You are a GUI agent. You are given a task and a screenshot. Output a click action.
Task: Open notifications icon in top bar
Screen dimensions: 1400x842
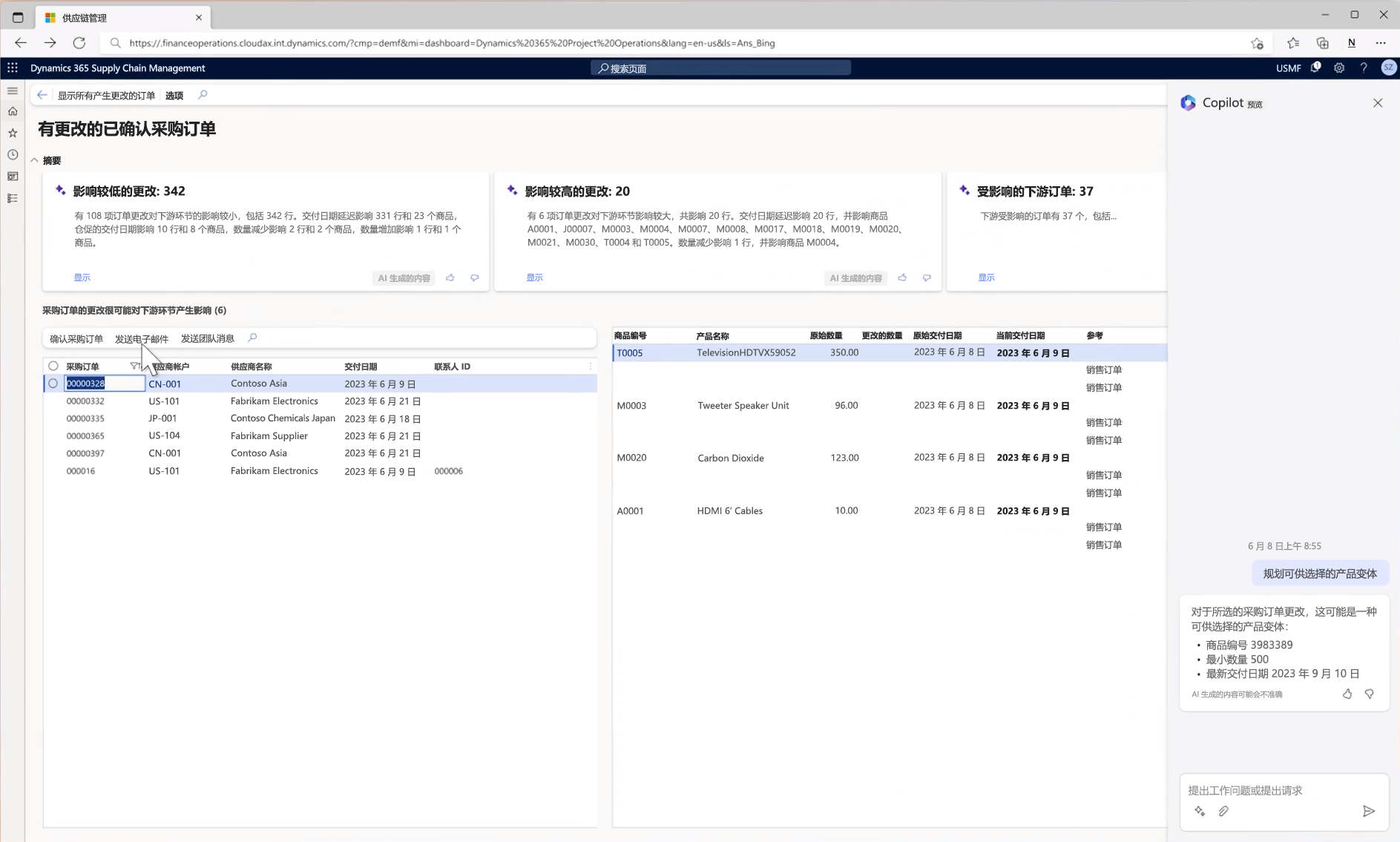click(1315, 68)
